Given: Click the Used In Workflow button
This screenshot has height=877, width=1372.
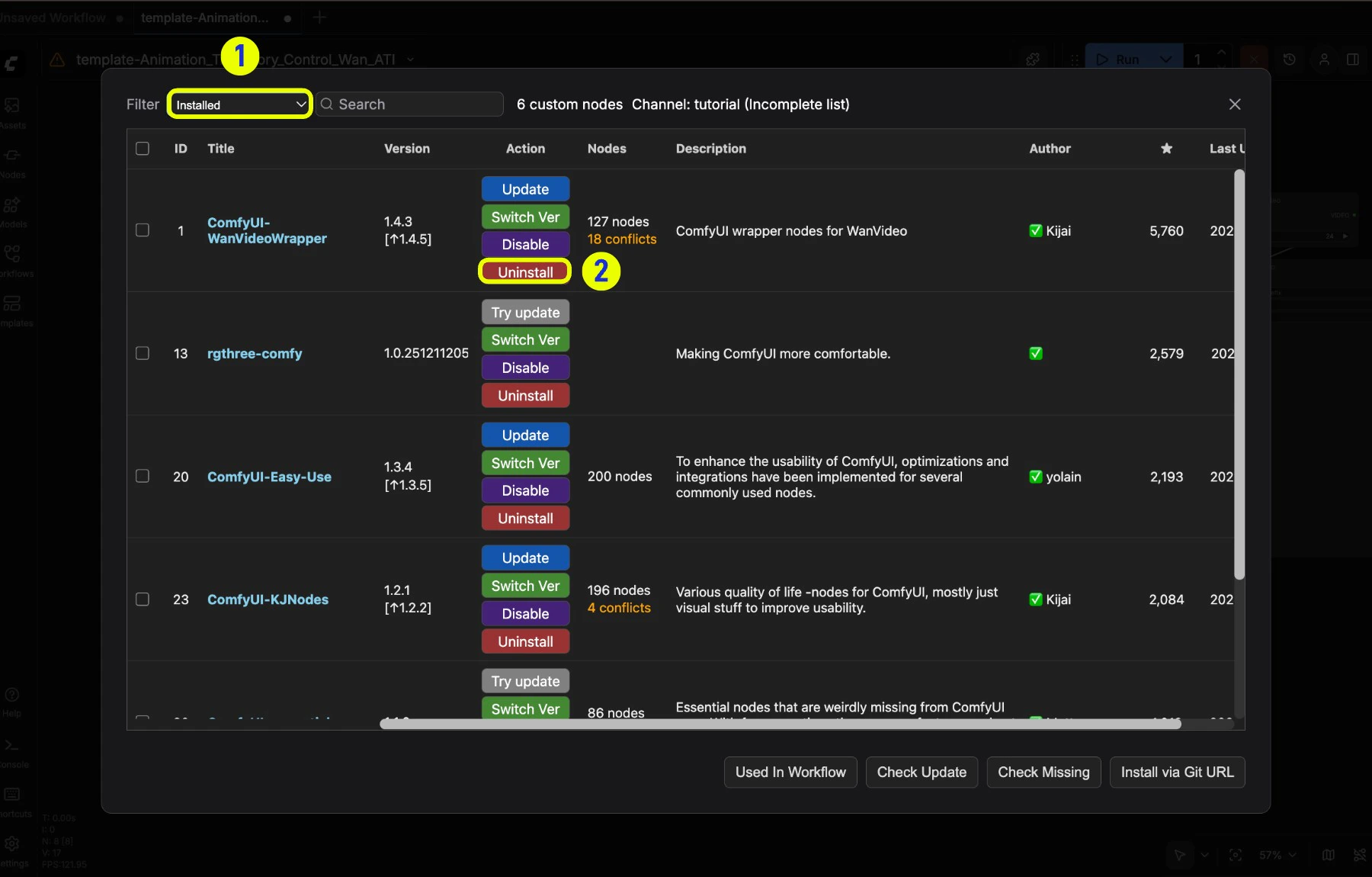Looking at the screenshot, I should point(790,772).
